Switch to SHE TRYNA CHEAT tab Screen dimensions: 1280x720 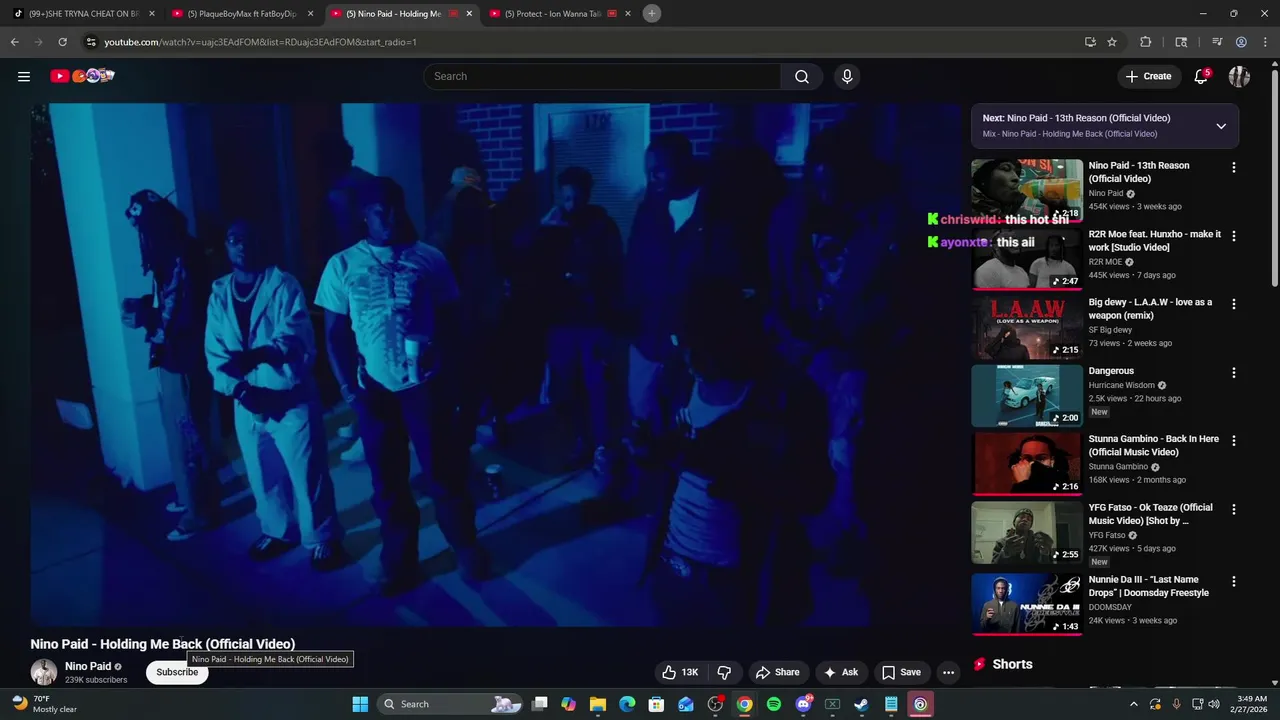coord(83,14)
